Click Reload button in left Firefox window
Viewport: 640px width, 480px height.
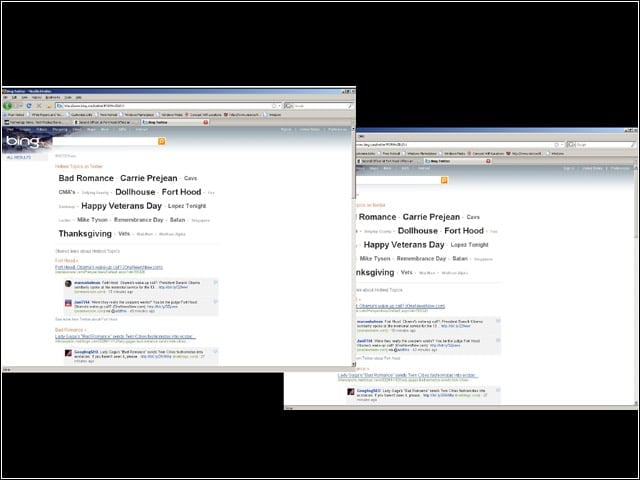coord(29,106)
